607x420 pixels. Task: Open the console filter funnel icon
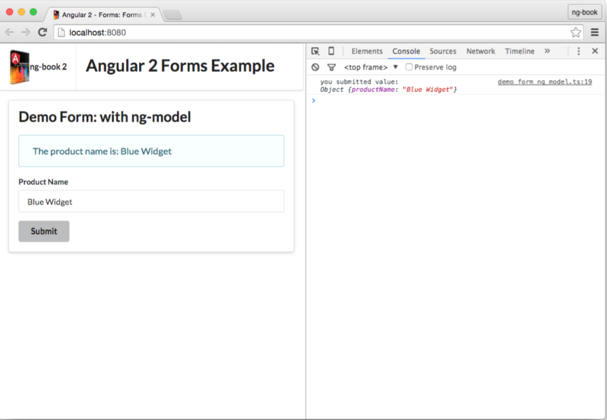(x=331, y=67)
